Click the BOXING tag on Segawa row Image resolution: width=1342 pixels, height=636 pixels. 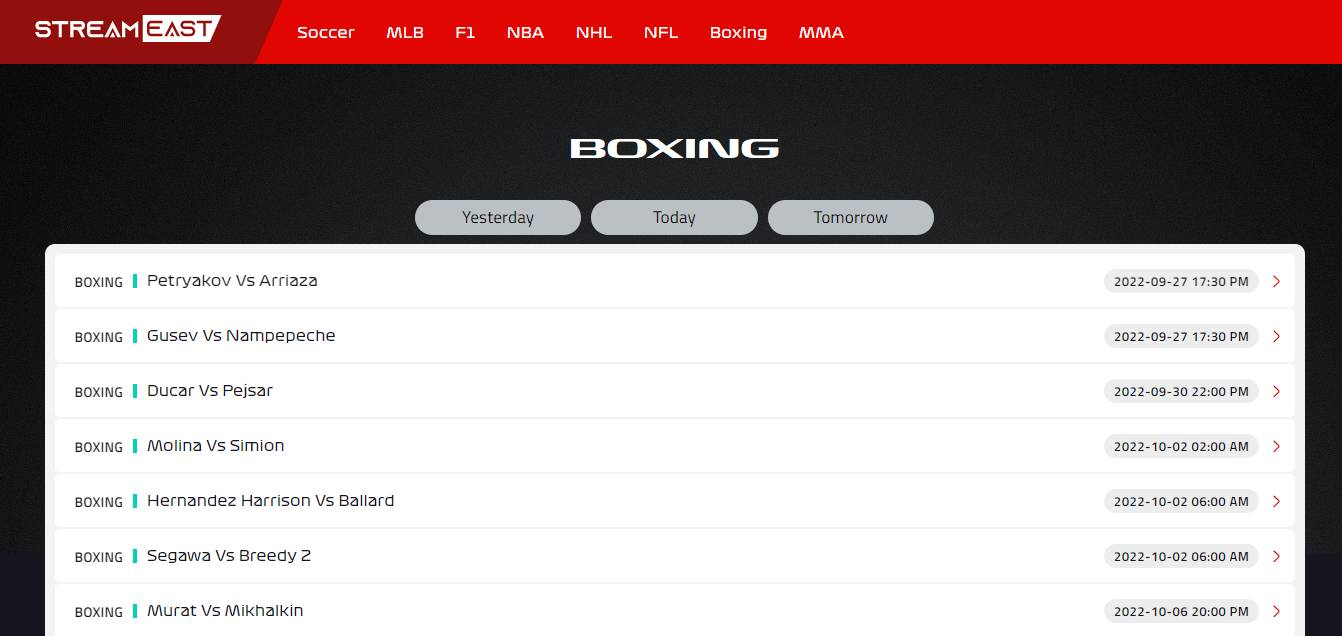pos(99,558)
